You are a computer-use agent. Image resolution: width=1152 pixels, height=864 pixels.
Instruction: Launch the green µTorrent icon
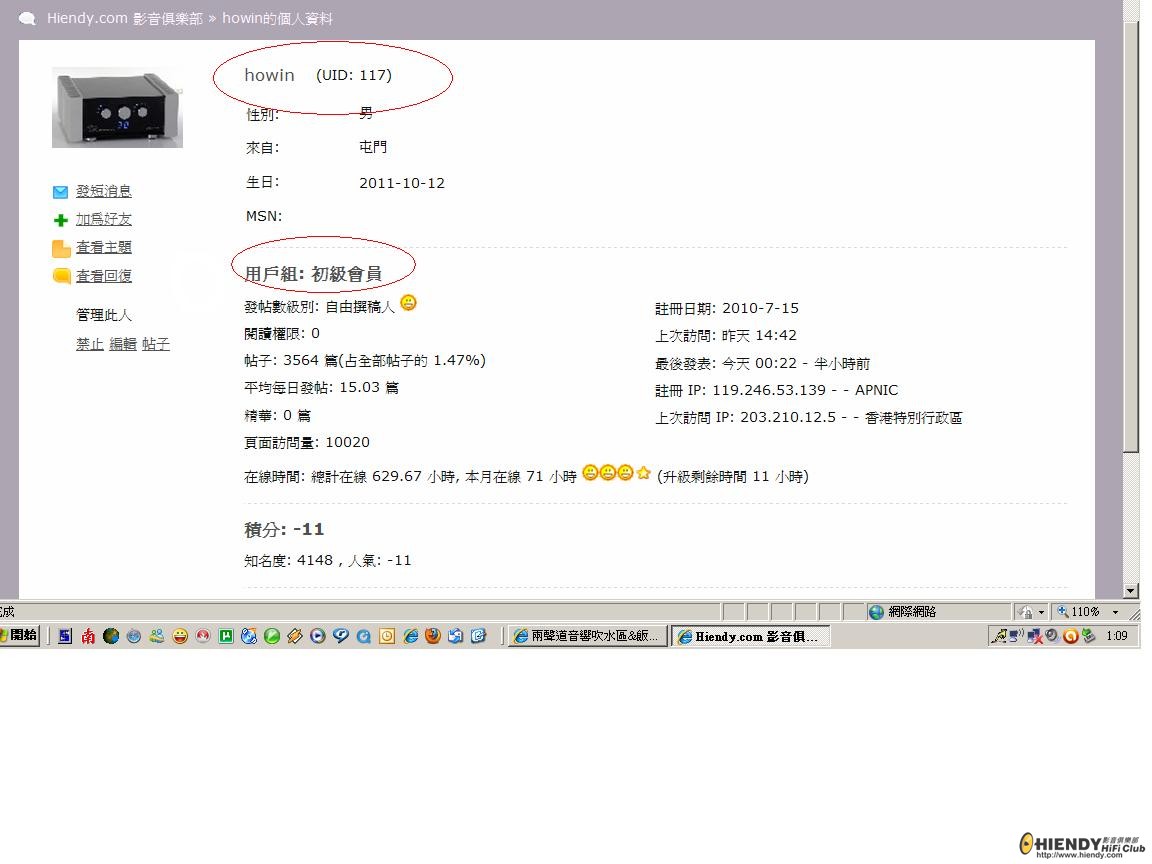coord(226,636)
